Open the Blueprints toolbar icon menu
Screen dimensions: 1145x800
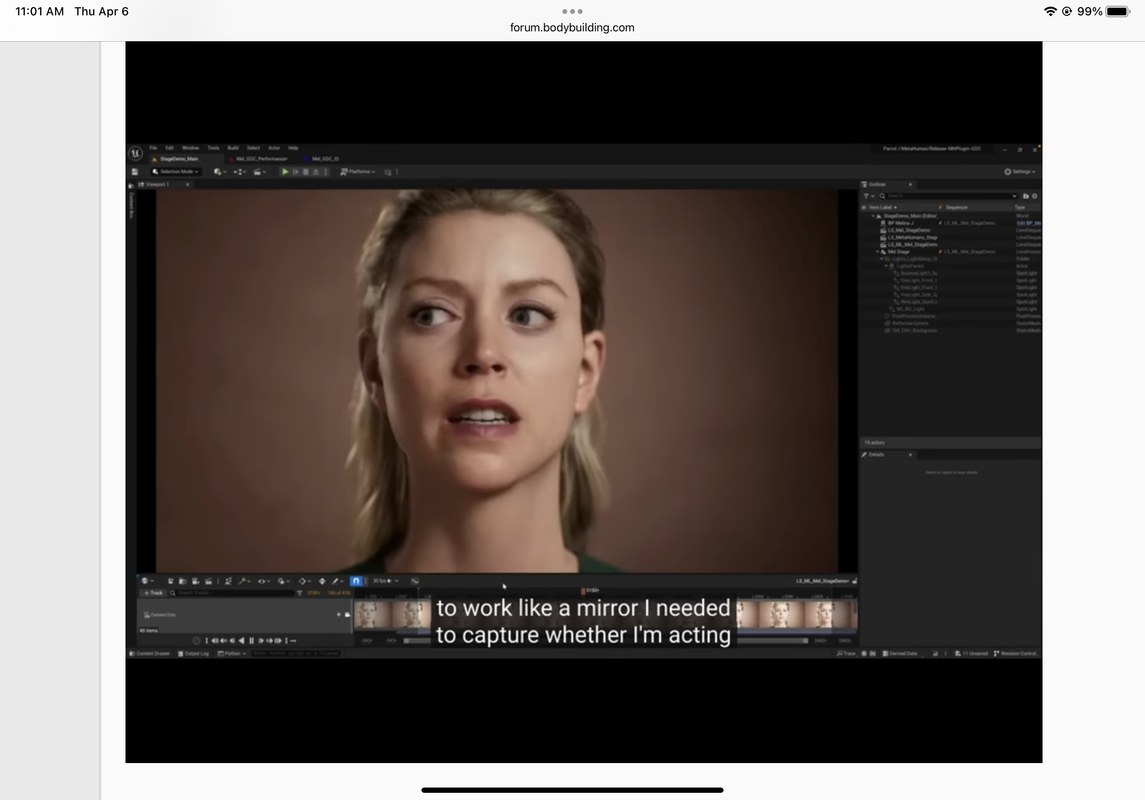coord(240,172)
